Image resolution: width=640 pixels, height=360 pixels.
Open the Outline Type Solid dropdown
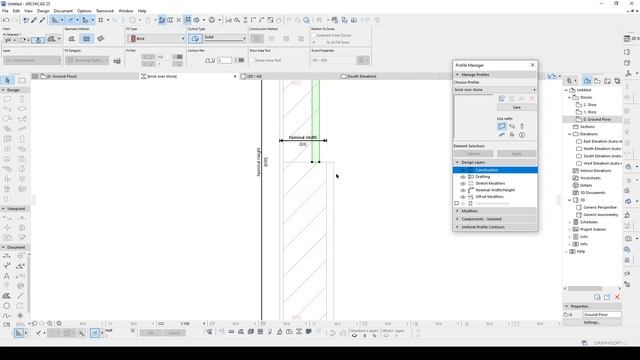225,38
